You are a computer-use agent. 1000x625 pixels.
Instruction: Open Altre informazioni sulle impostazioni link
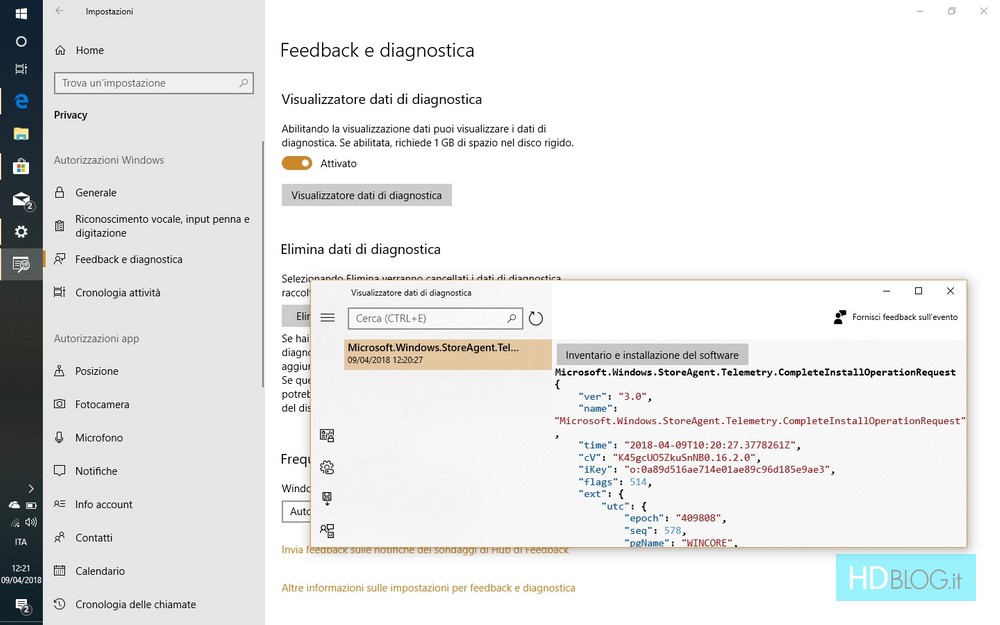tap(428, 588)
